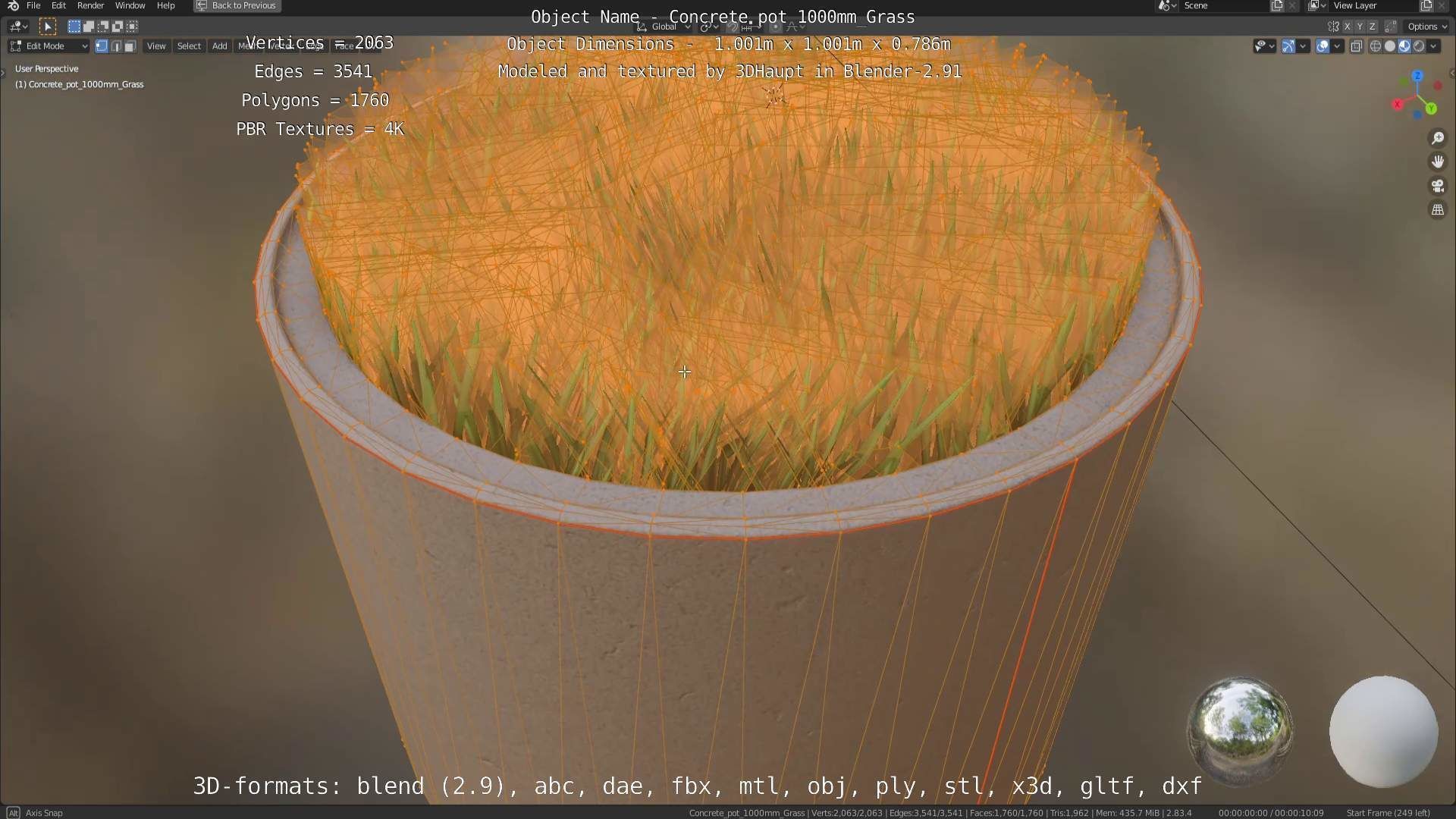Click the blue Z axis on the gizmo

point(1417,76)
